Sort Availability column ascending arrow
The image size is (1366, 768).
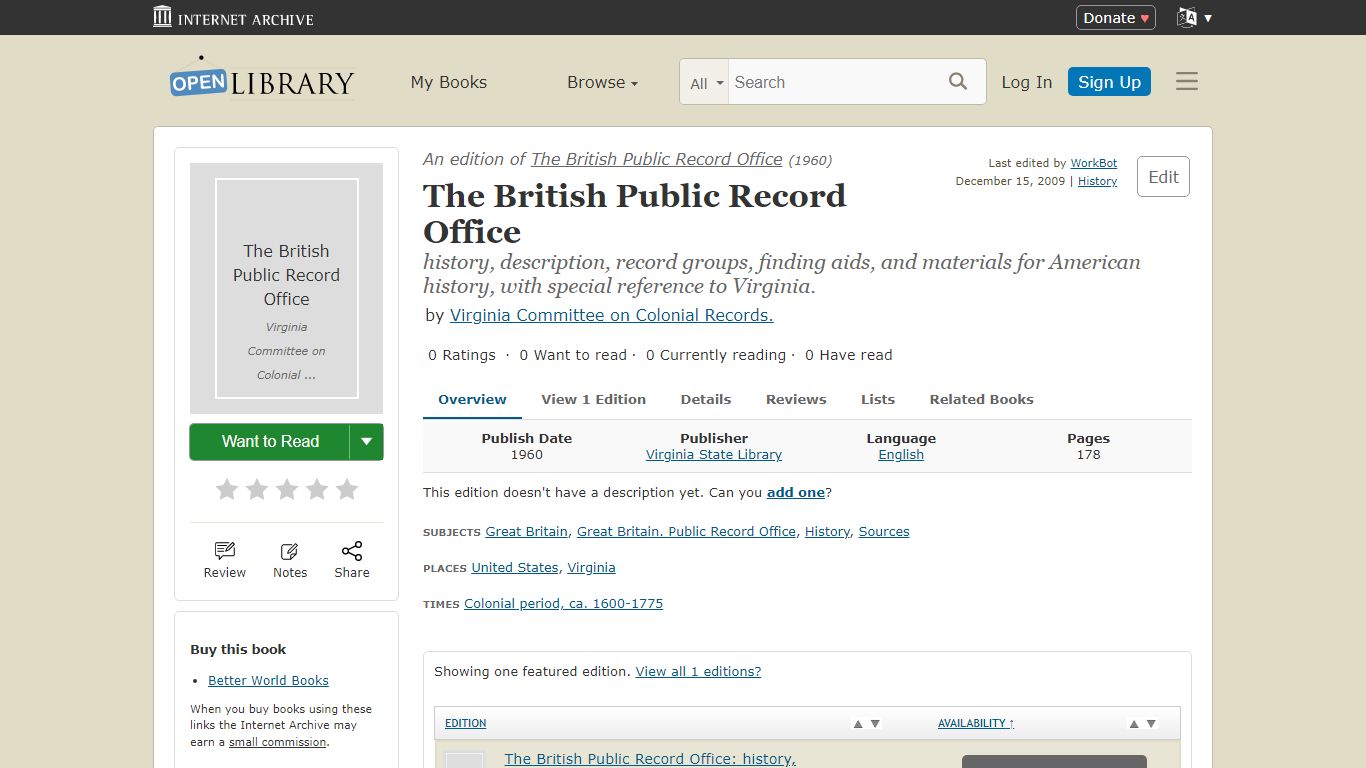pos(1134,724)
